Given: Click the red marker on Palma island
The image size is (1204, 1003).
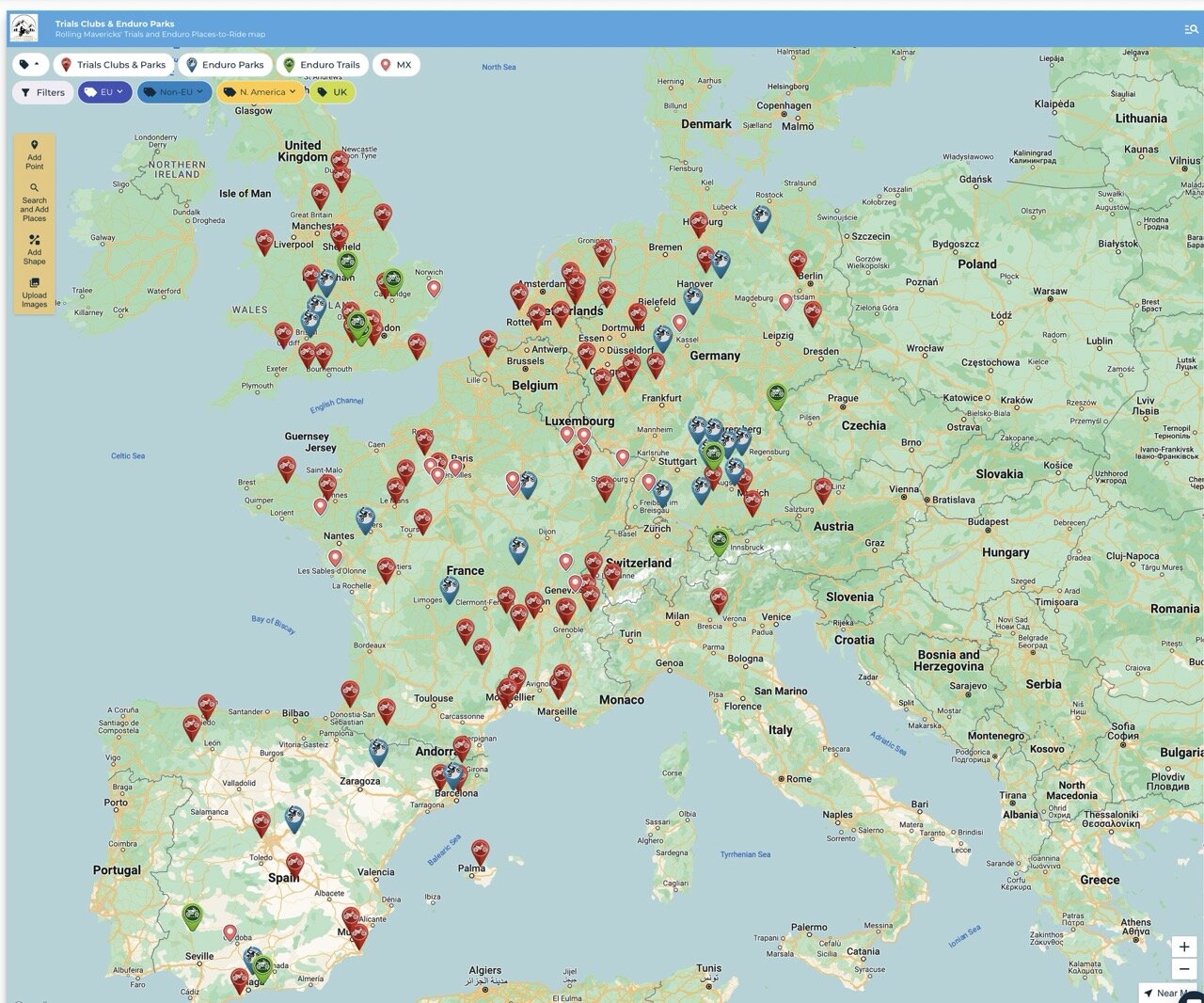Looking at the screenshot, I should [480, 852].
